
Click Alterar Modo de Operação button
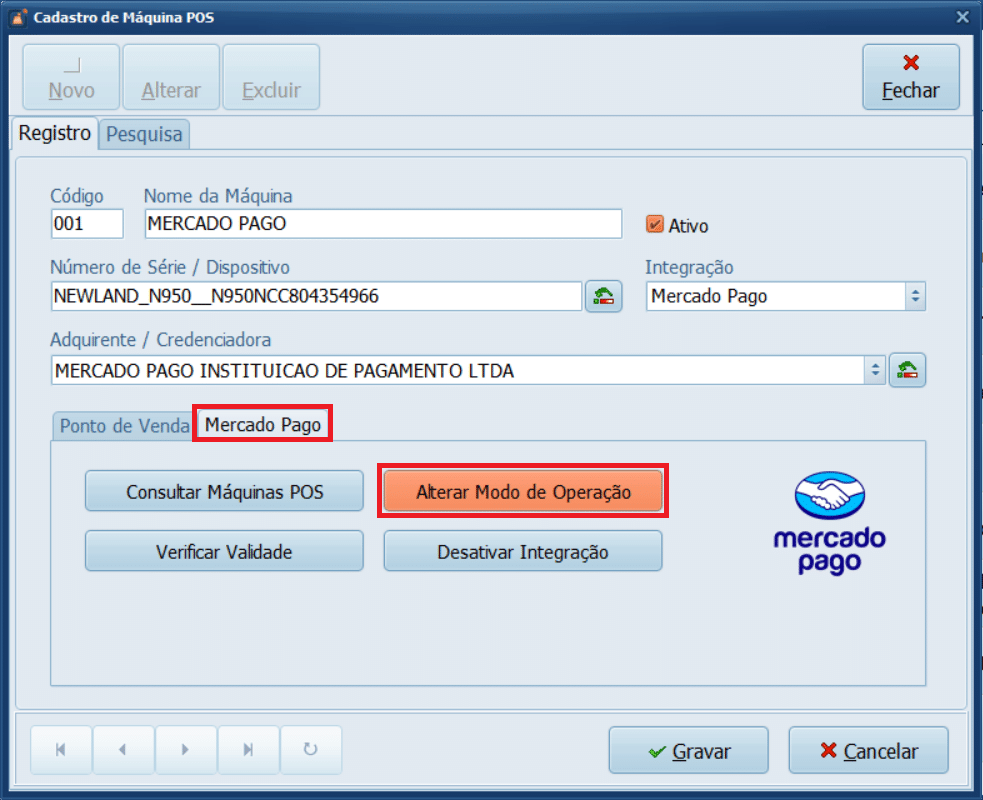[x=523, y=492]
